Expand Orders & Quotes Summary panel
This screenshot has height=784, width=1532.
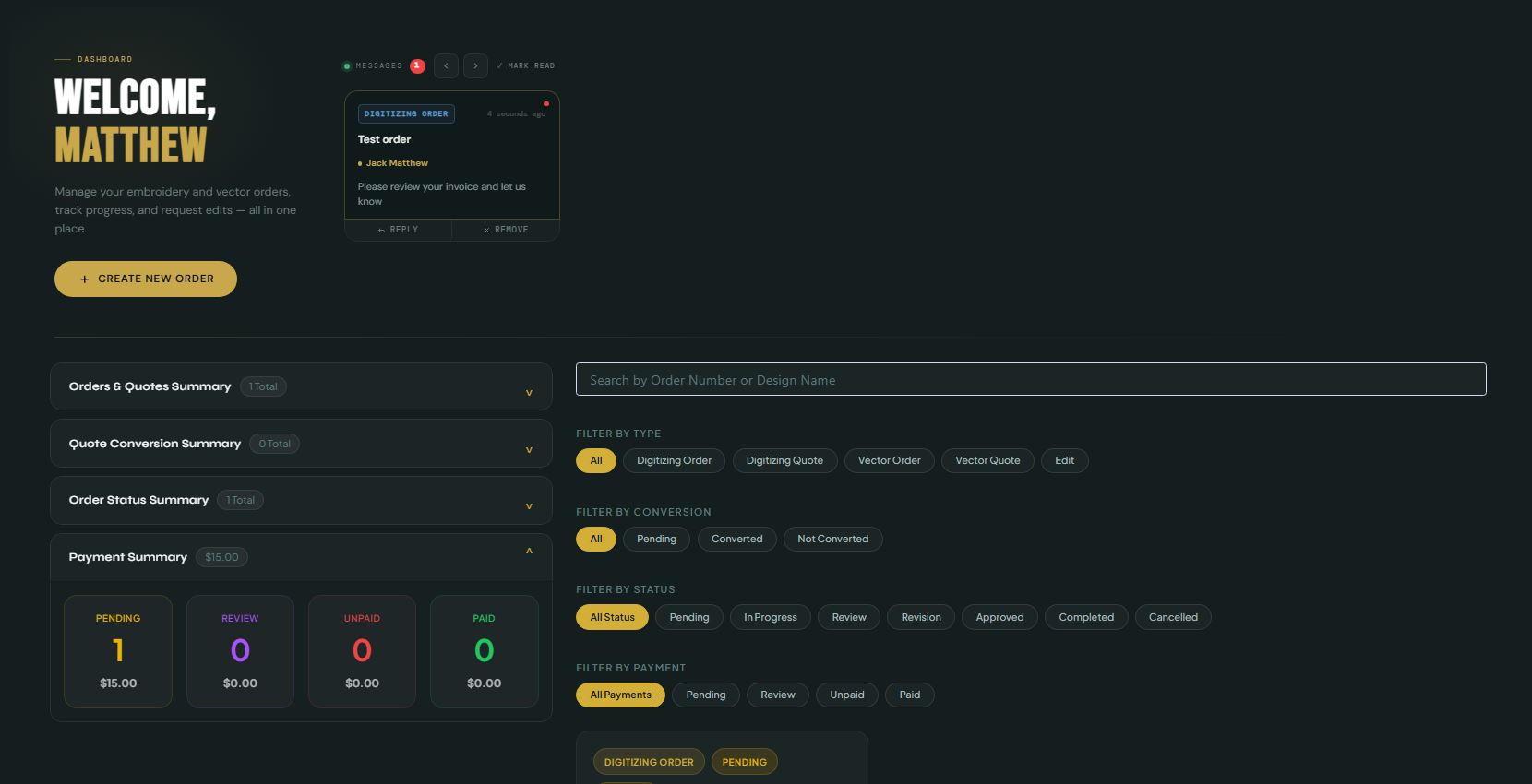coord(529,392)
